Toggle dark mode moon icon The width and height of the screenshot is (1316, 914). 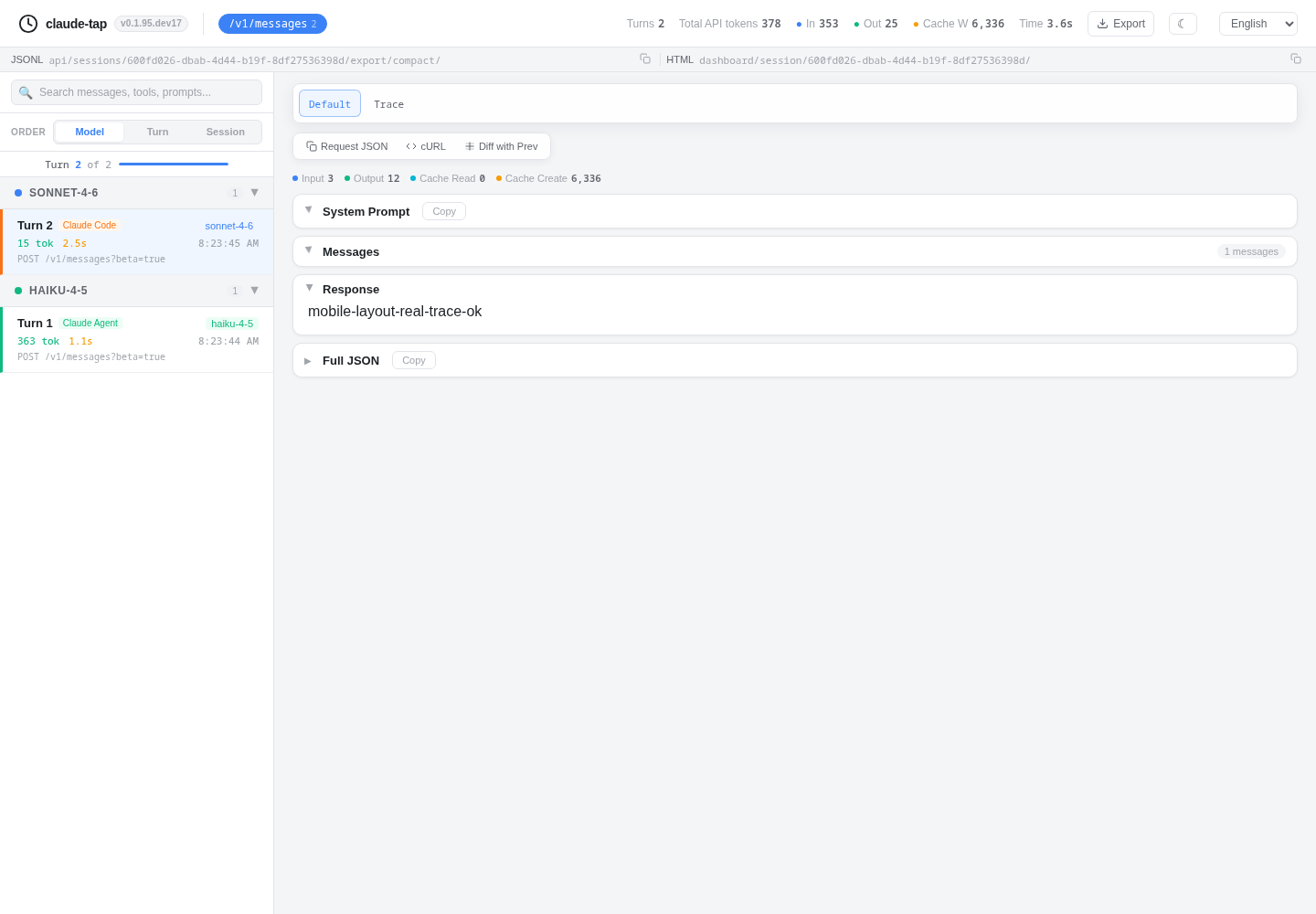click(1183, 24)
